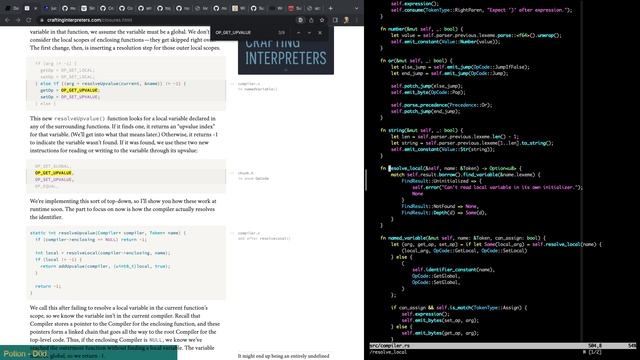Viewport: 640px width, 360px height.
Task: Share this page using the share icon
Action: (311, 20)
